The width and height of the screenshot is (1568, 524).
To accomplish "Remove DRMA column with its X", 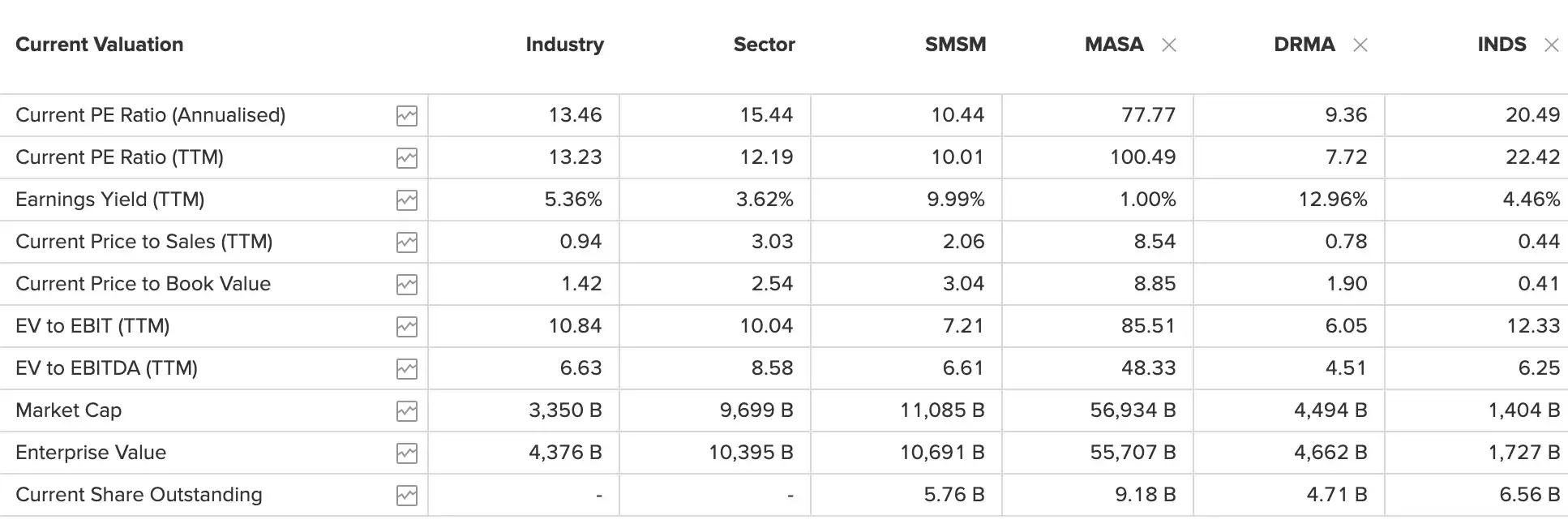I will pos(1360,45).
